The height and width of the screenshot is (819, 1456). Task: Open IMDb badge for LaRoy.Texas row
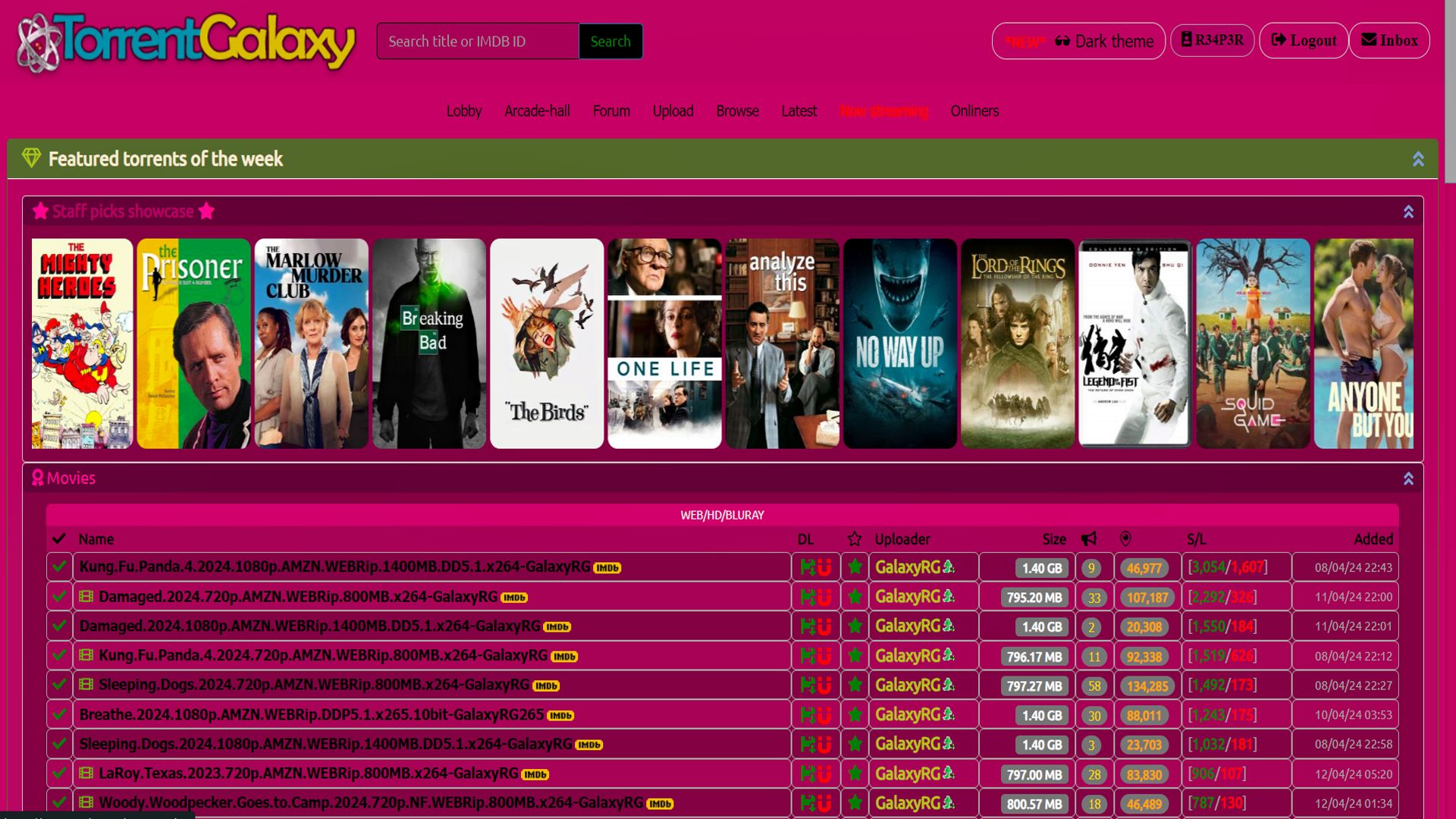click(x=535, y=774)
